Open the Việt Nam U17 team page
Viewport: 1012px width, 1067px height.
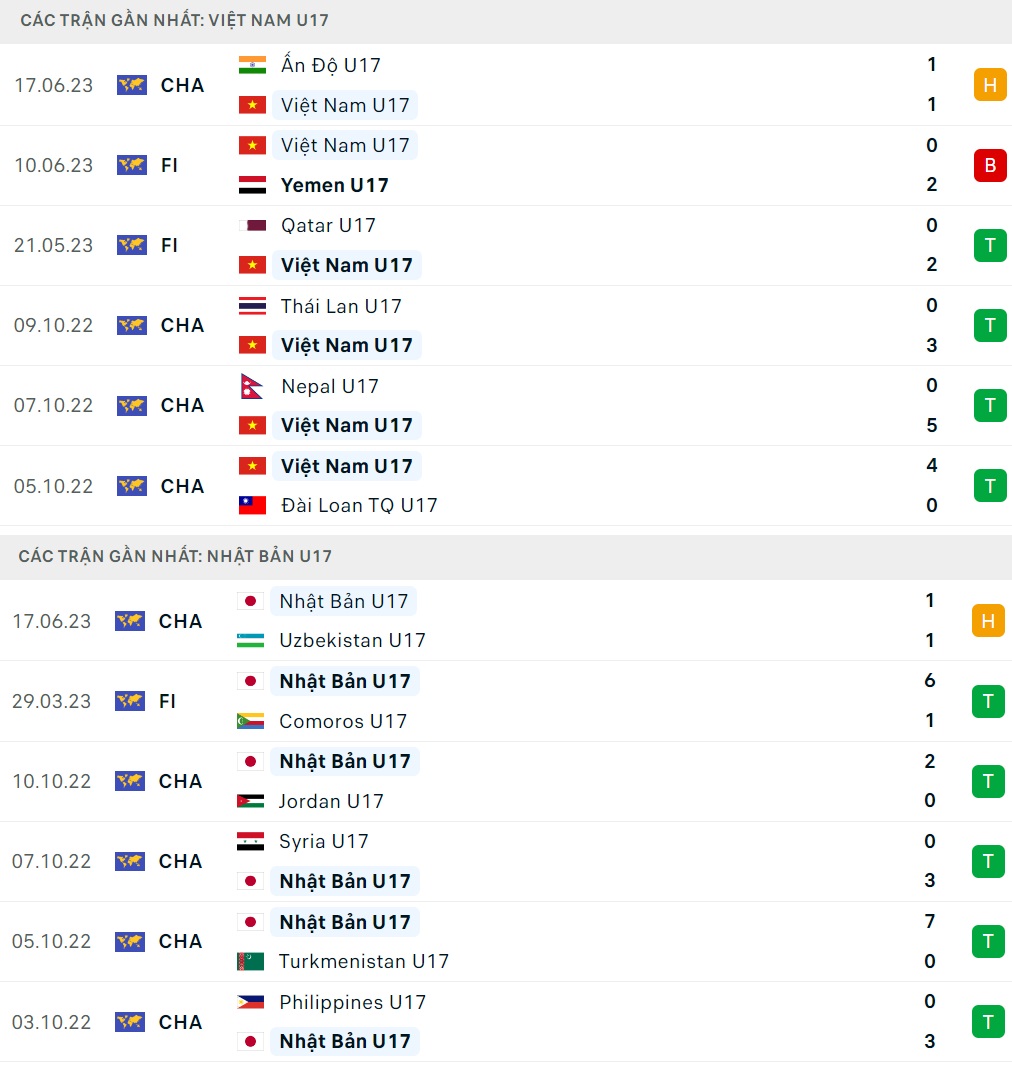coord(345,105)
